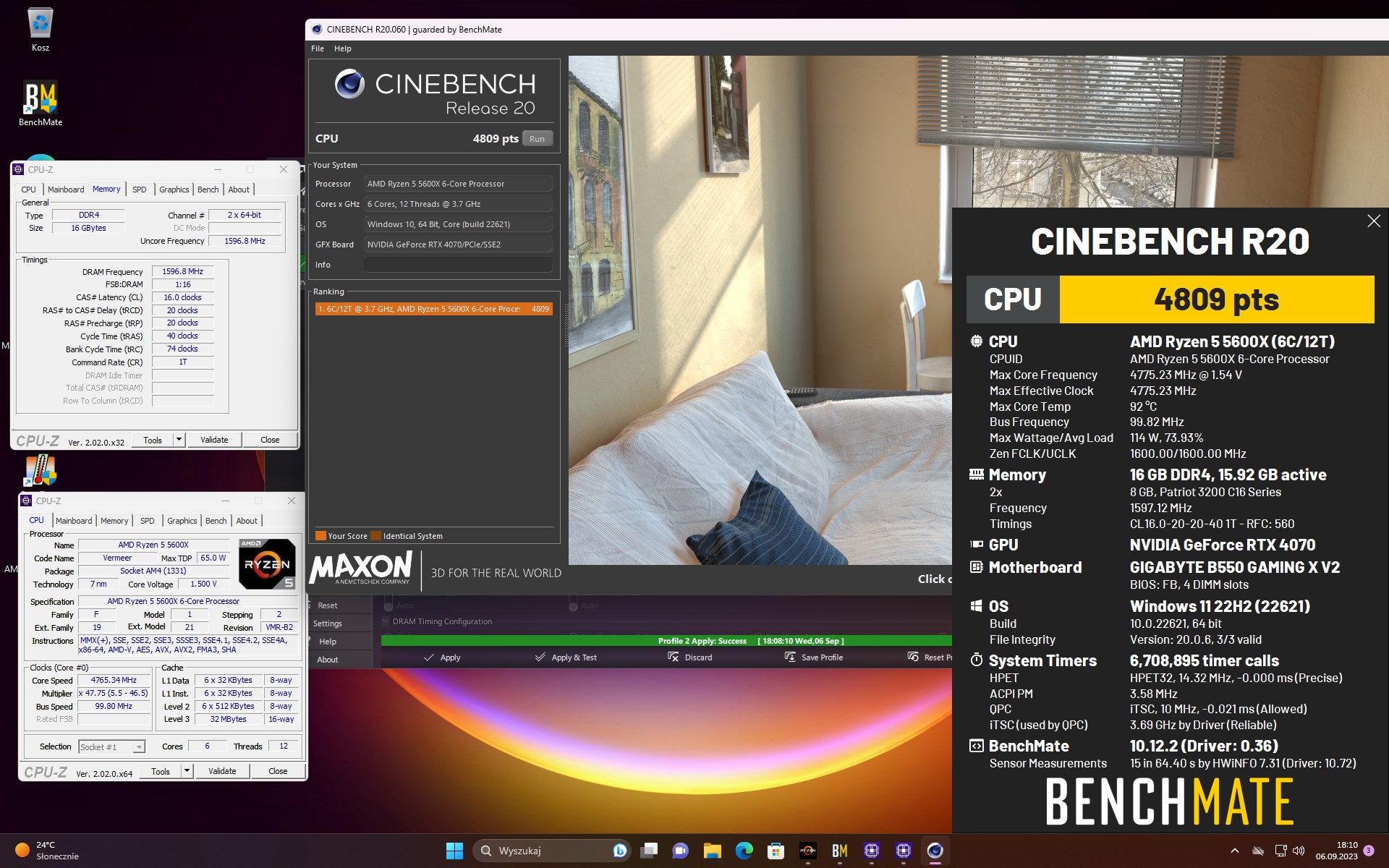Open the Tools dropdown arrow in CPU-Z CPU window
The image size is (1389, 868).
coord(187,771)
